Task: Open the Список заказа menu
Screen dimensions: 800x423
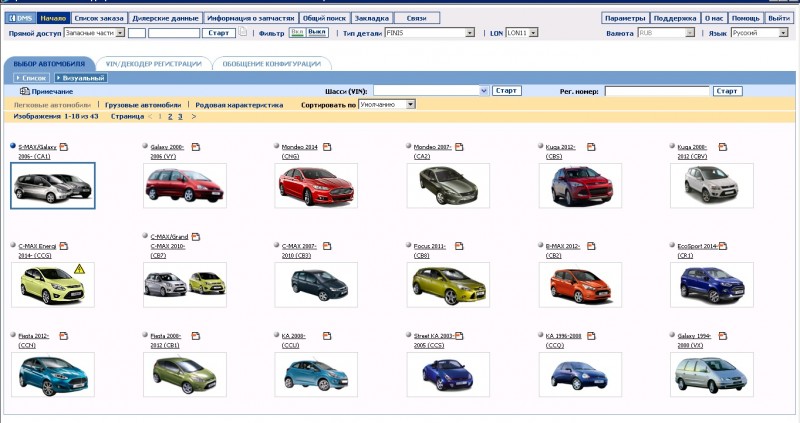Action: pos(99,18)
